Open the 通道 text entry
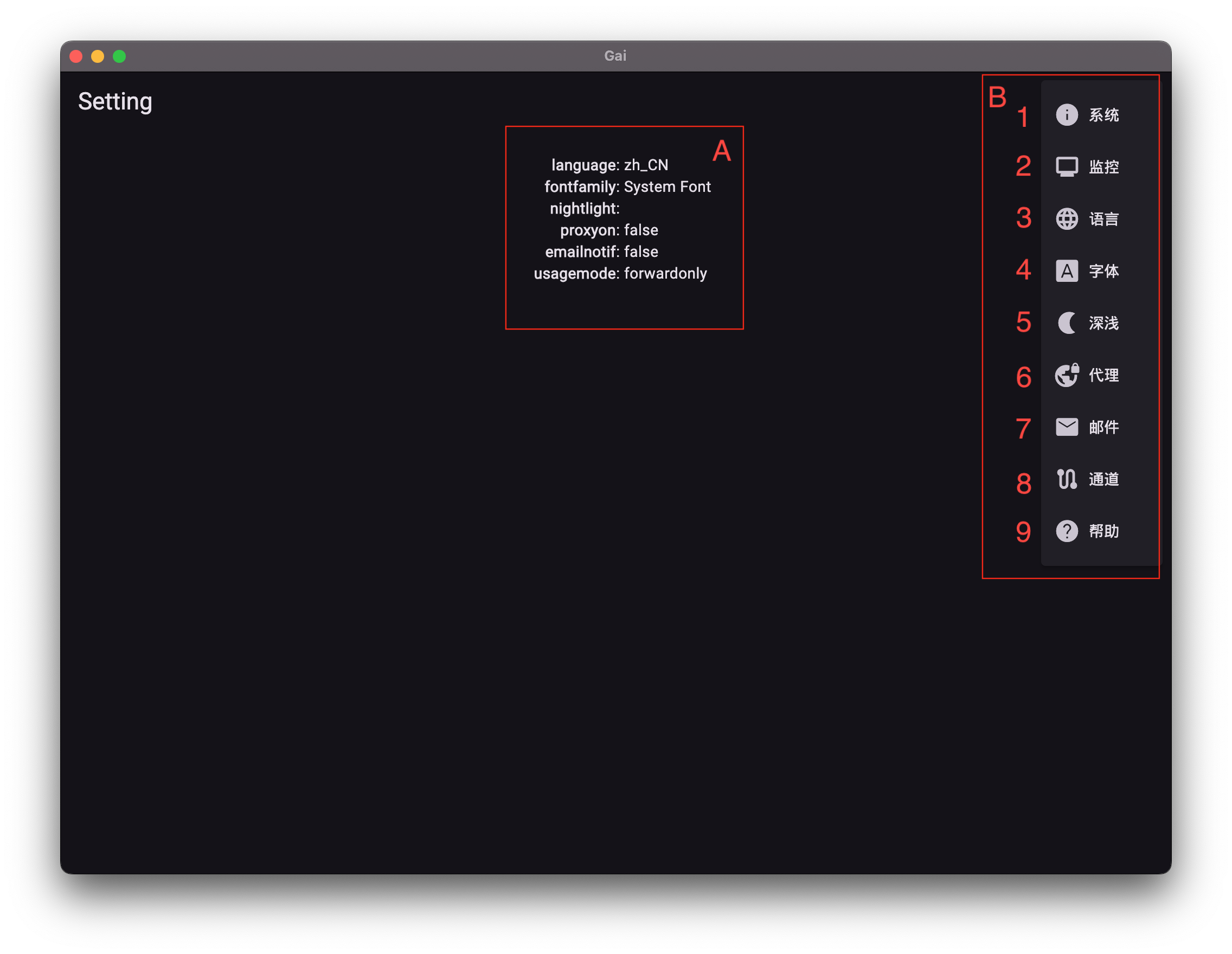This screenshot has height=954, width=1232. coord(1103,479)
